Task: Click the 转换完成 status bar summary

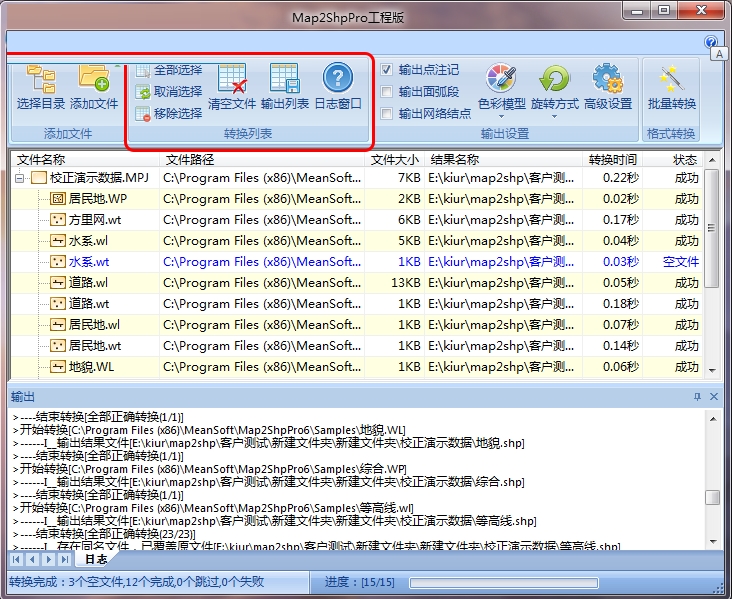Action: tap(137, 583)
